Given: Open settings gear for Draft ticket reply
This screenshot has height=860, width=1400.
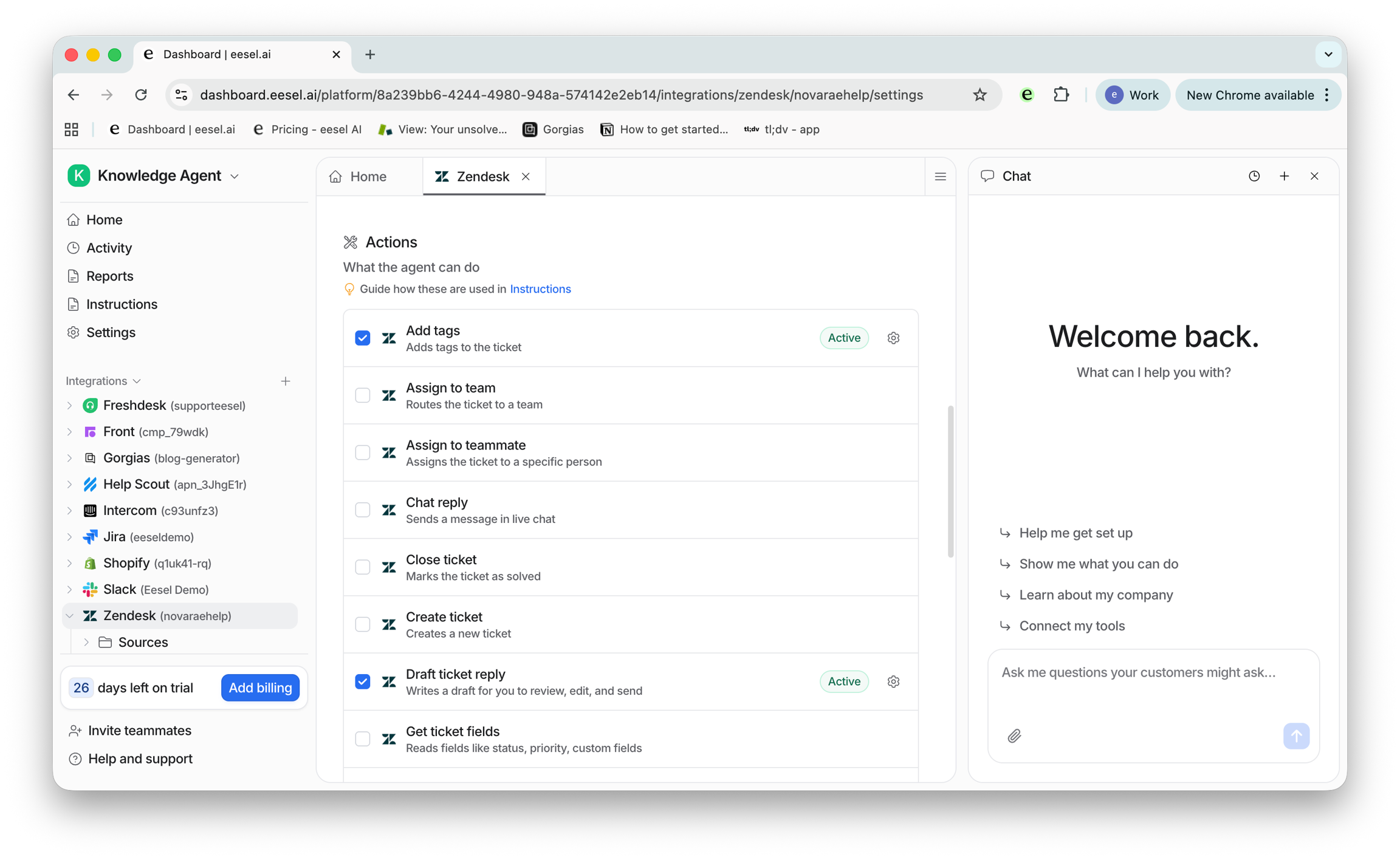Looking at the screenshot, I should (893, 681).
